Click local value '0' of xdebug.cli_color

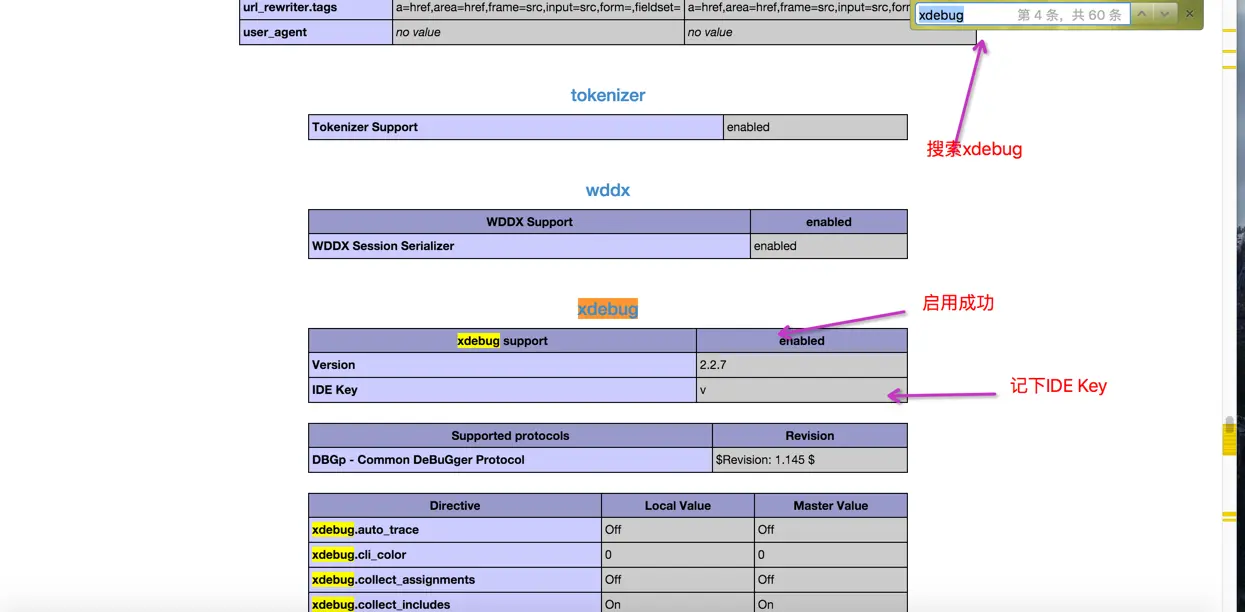tap(678, 555)
